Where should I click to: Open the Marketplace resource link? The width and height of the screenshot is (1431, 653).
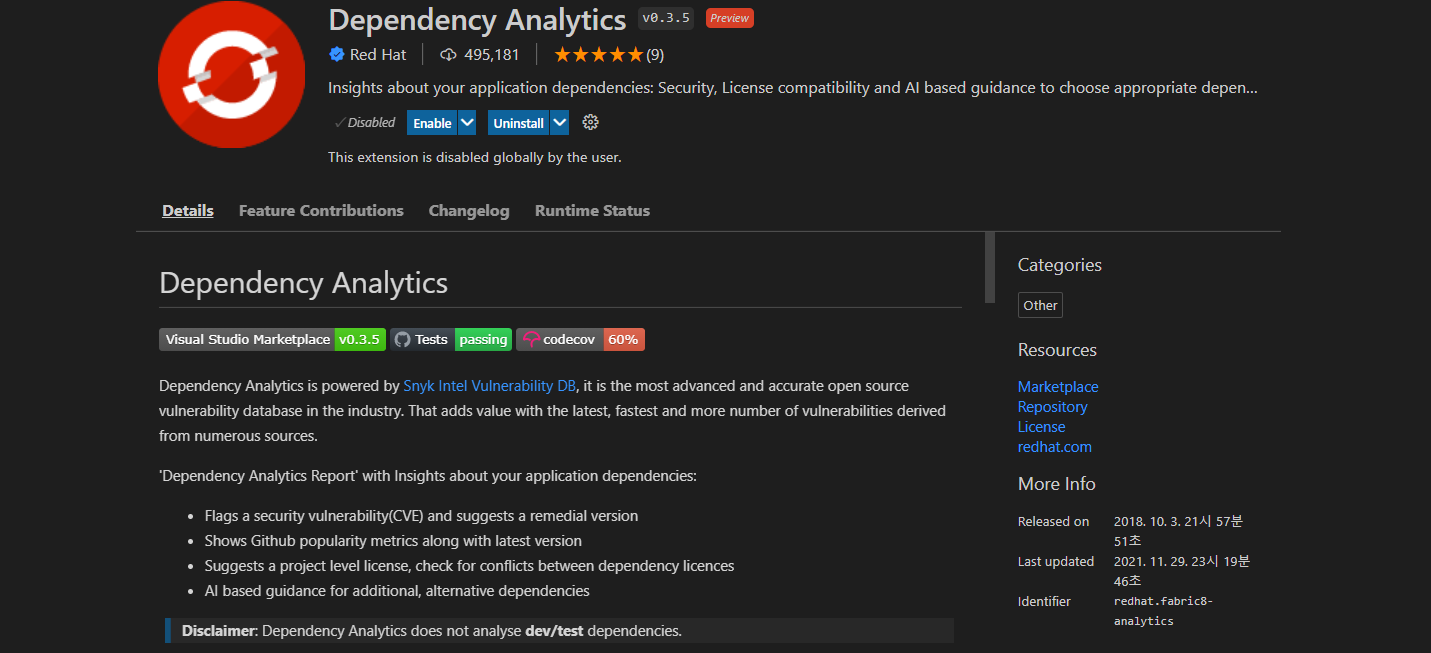tap(1058, 386)
